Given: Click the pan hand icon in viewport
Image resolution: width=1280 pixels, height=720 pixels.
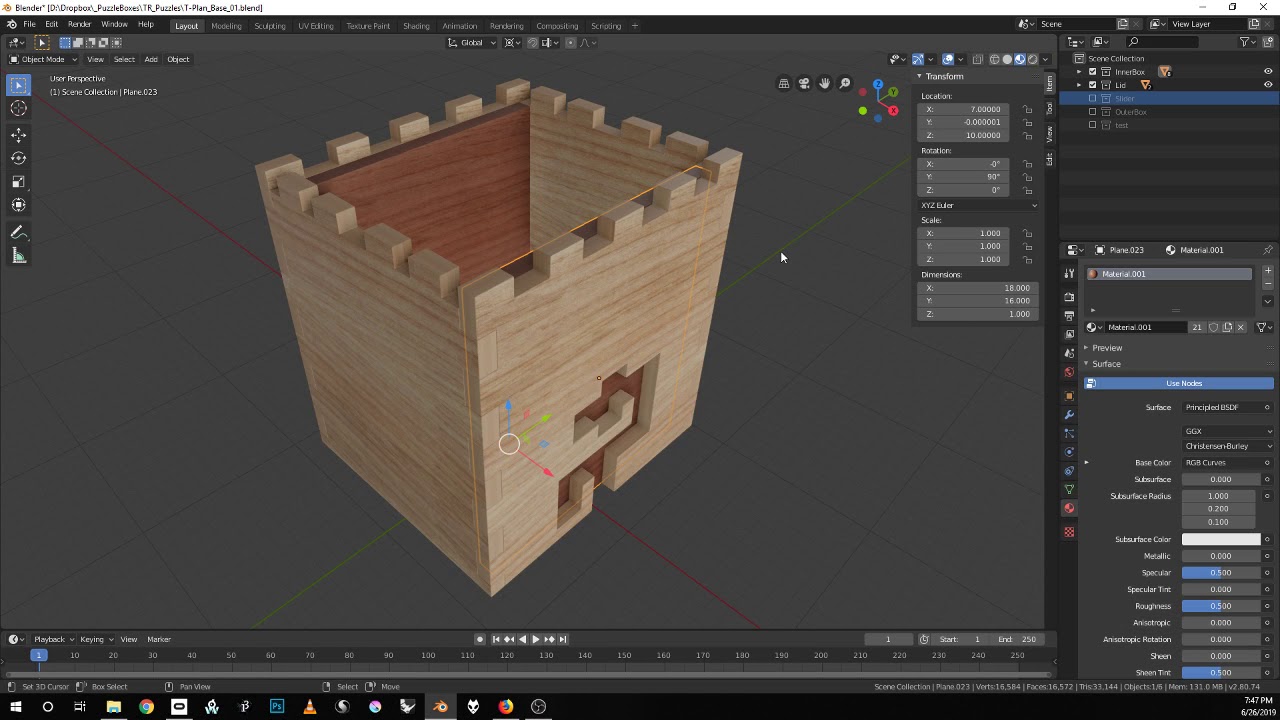Looking at the screenshot, I should [824, 84].
